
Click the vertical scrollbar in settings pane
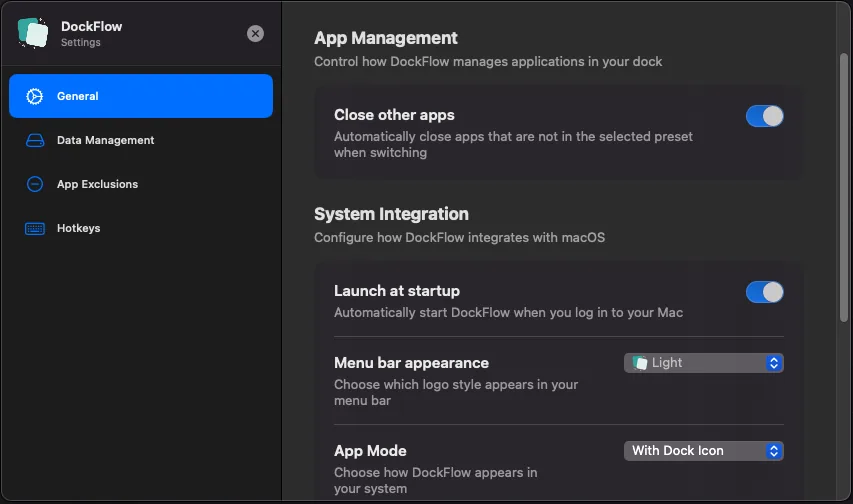click(x=844, y=188)
